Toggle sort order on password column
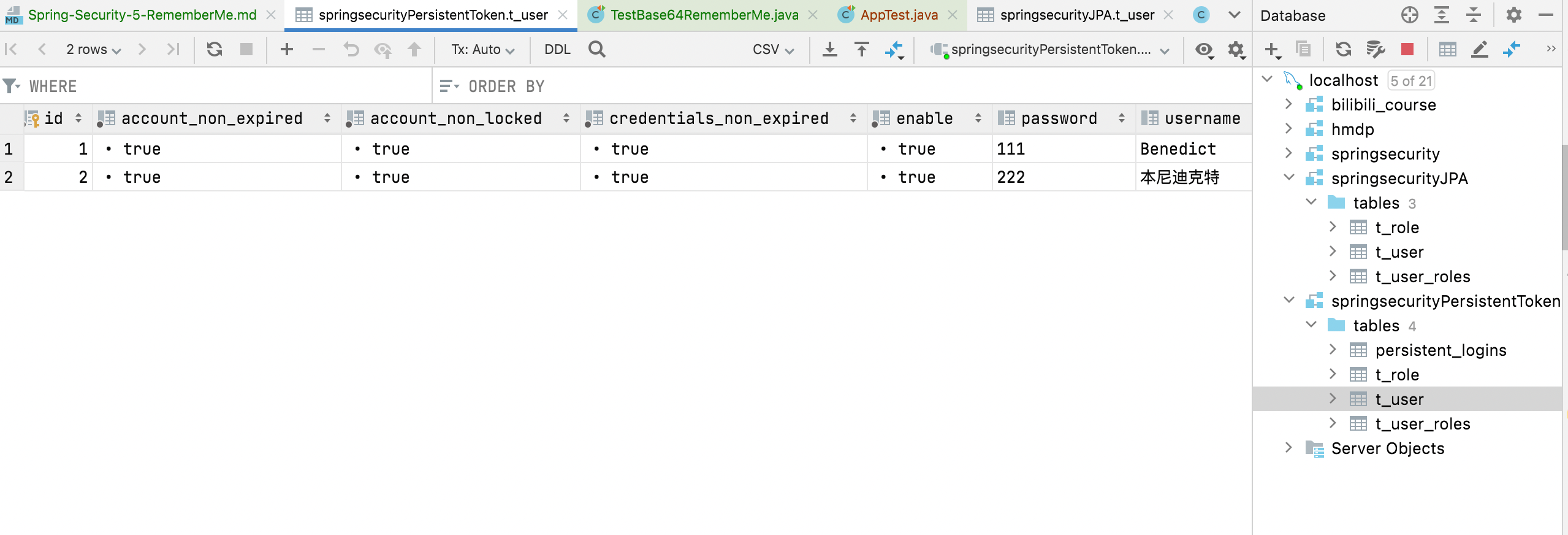1568x535 pixels. (1122, 118)
